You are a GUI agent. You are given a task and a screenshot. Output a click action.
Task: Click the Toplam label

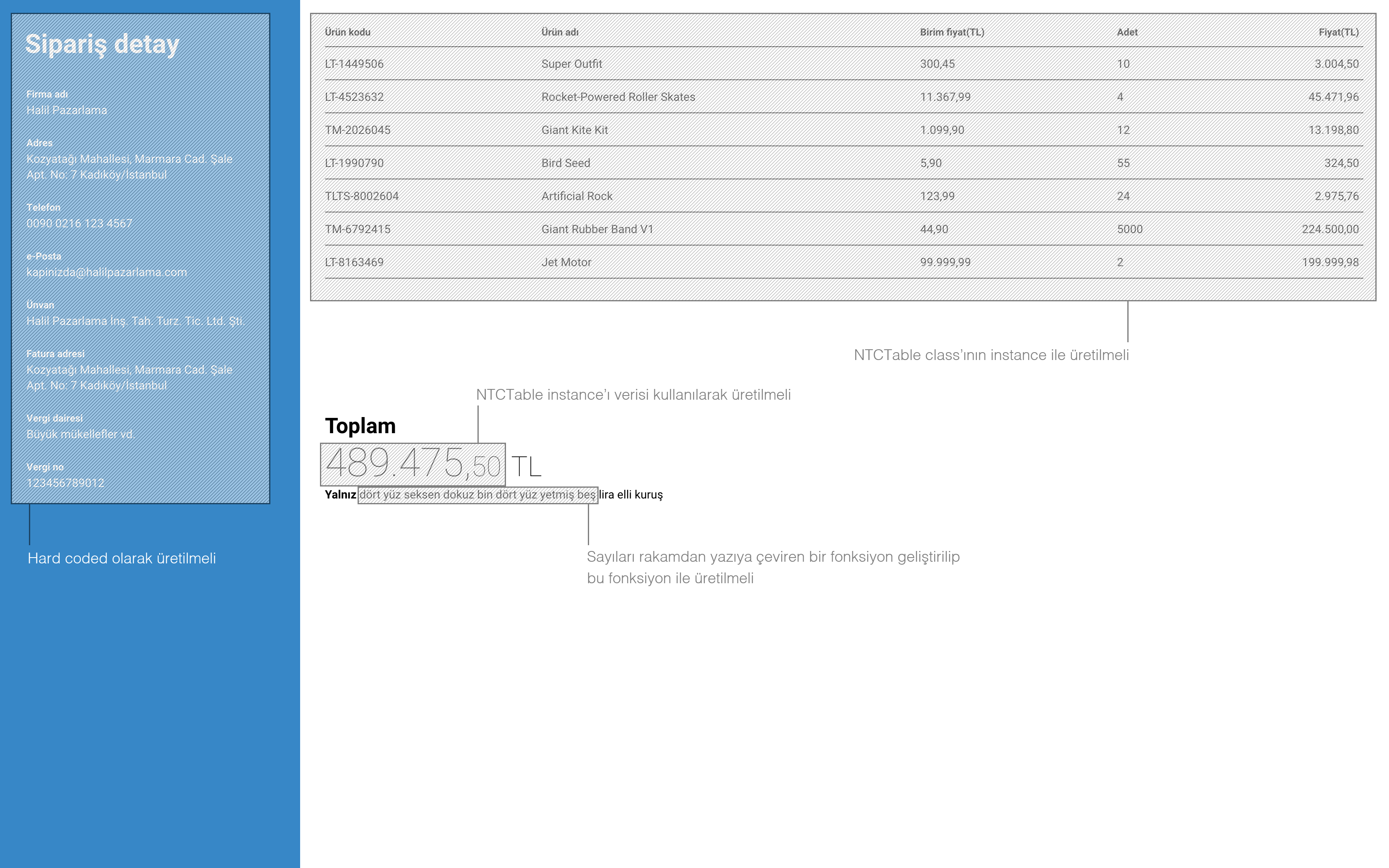[360, 426]
